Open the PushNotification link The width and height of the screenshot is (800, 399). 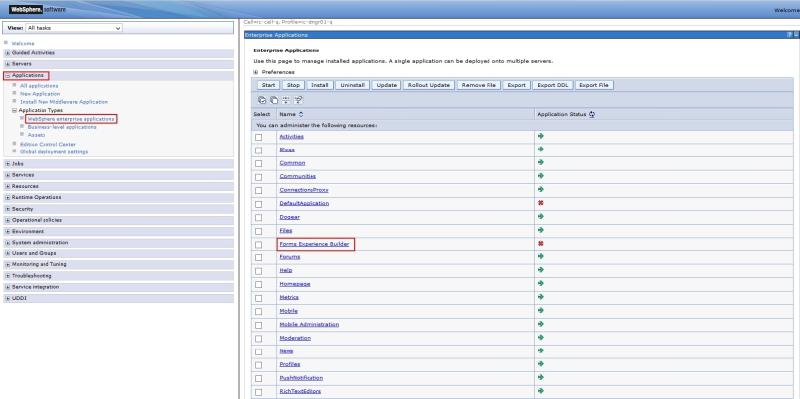point(301,378)
